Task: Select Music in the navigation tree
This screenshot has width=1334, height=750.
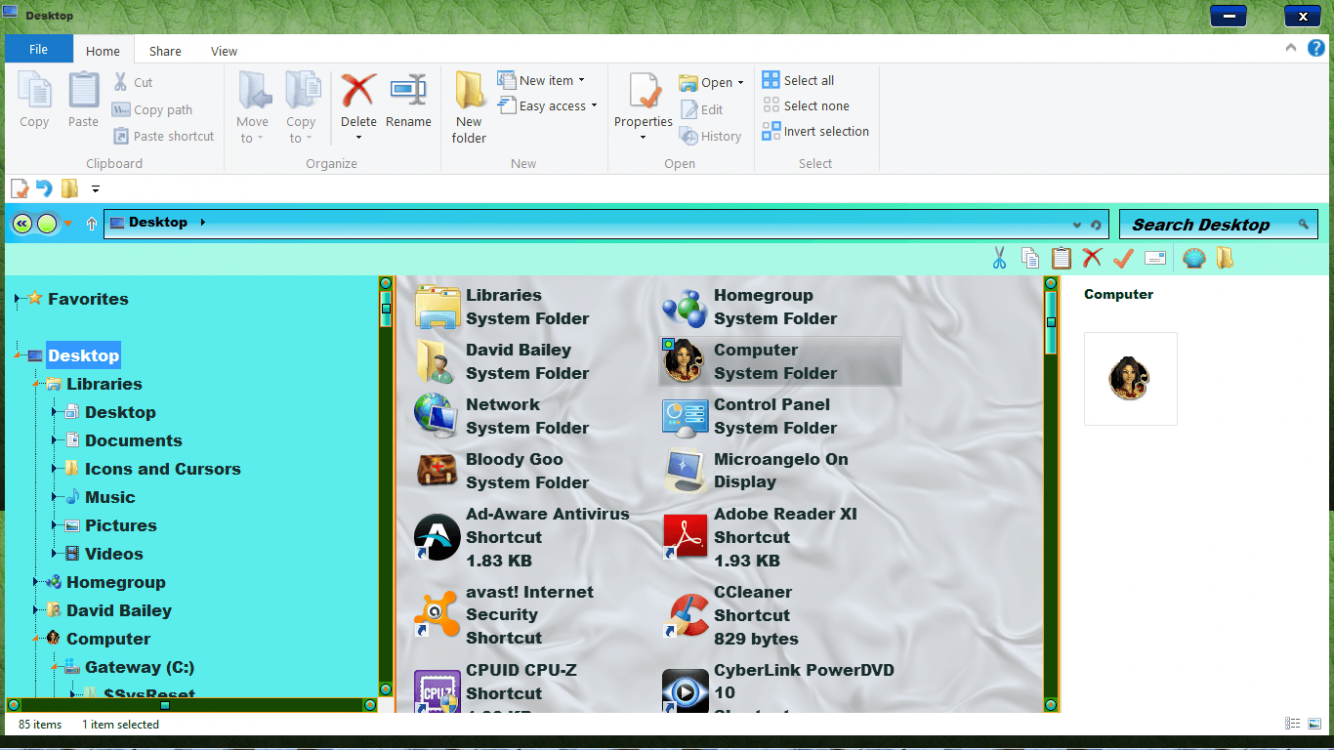Action: click(109, 497)
